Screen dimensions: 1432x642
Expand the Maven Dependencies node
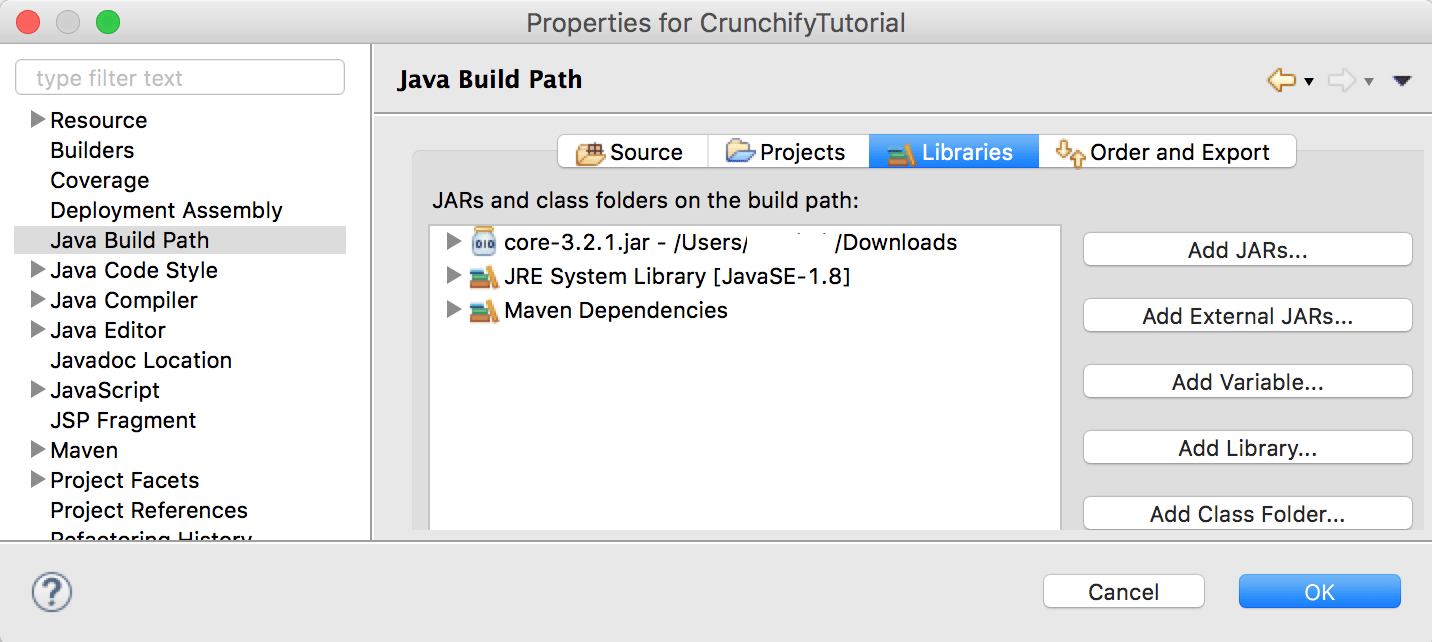(x=454, y=311)
